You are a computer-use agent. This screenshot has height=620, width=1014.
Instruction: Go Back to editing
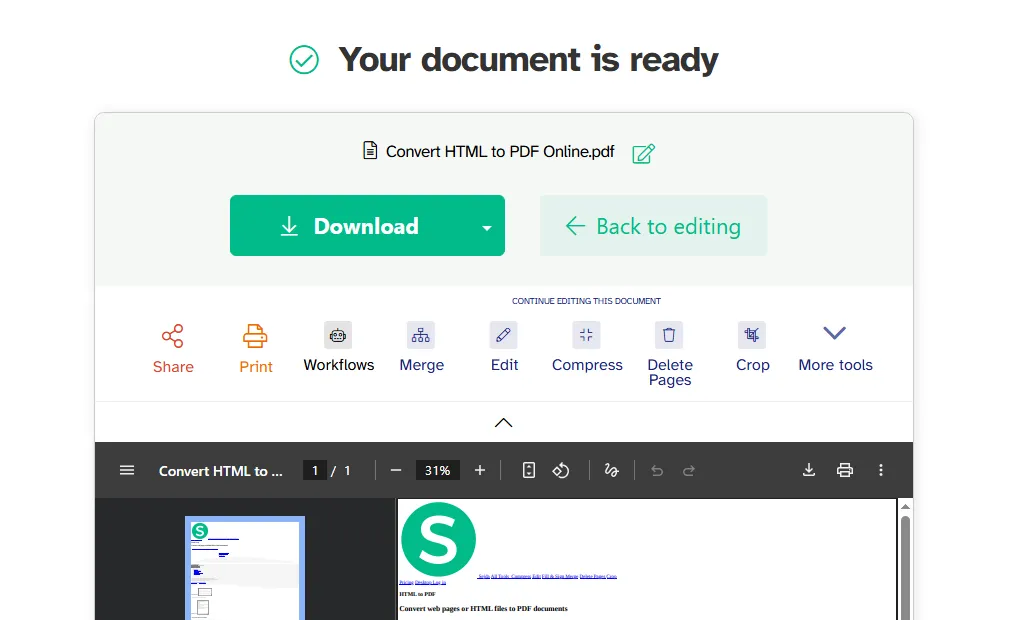point(653,226)
